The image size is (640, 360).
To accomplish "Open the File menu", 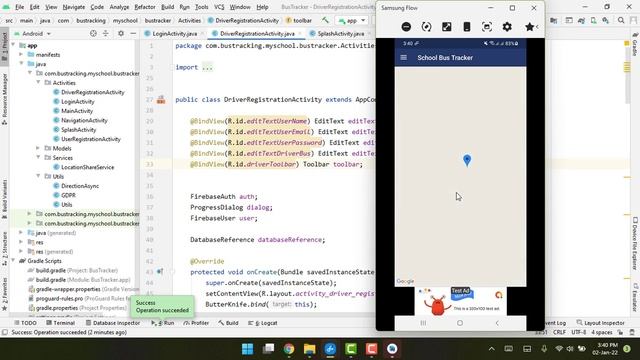I will pos(19,7).
